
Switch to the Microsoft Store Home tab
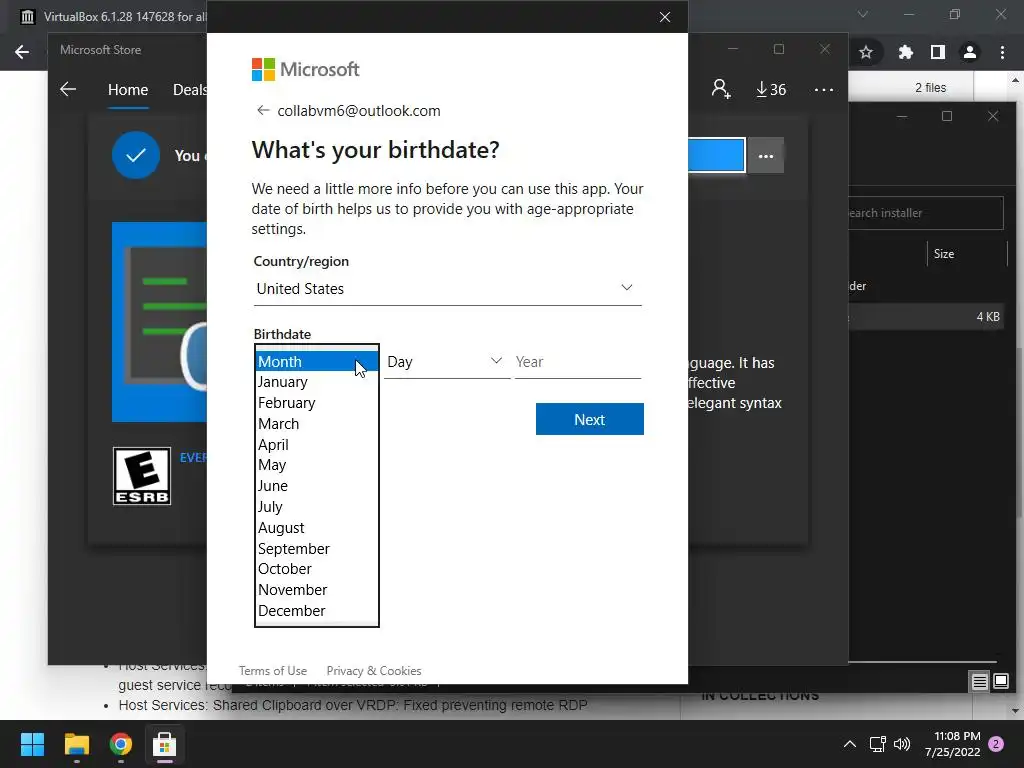pos(128,89)
